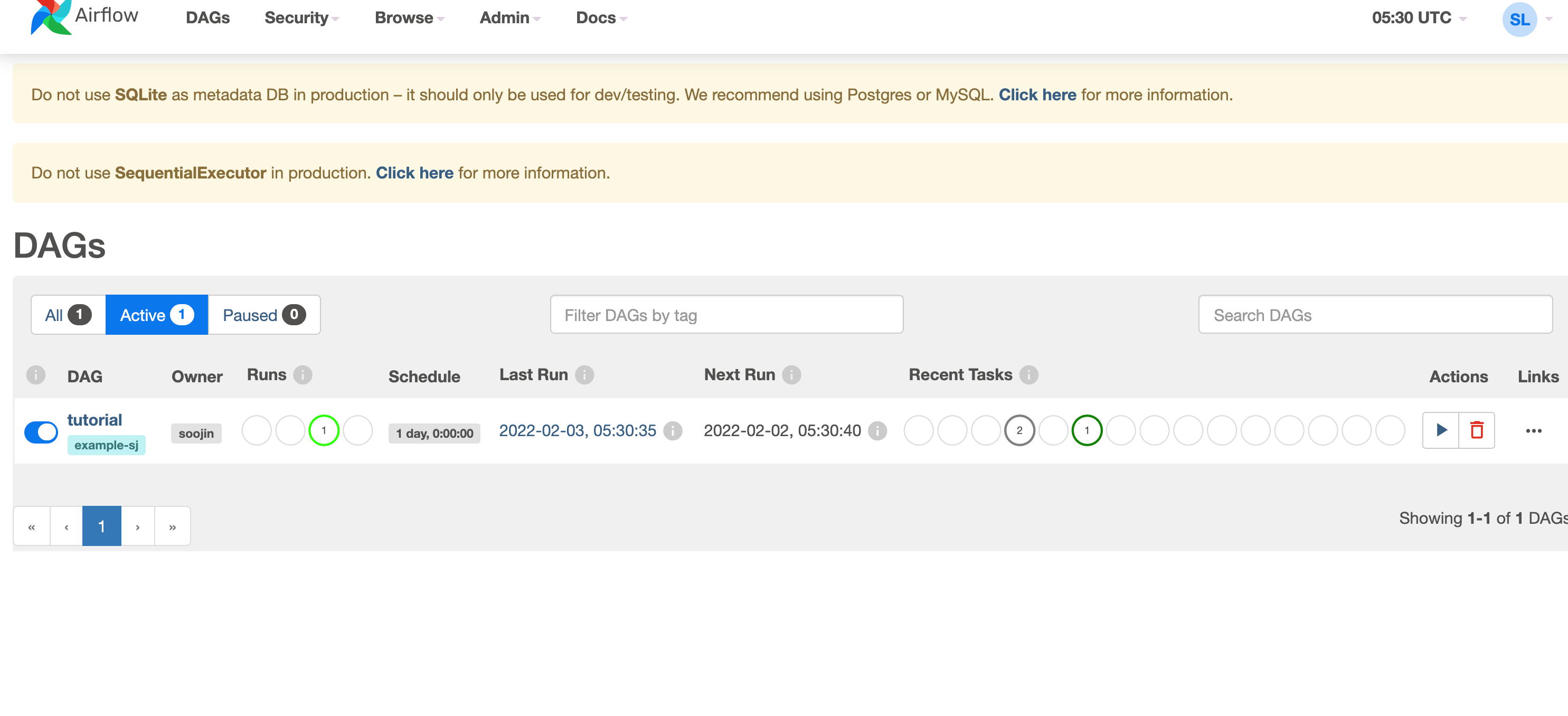Open the three-dots Links menu for tutorial

pos(1533,431)
